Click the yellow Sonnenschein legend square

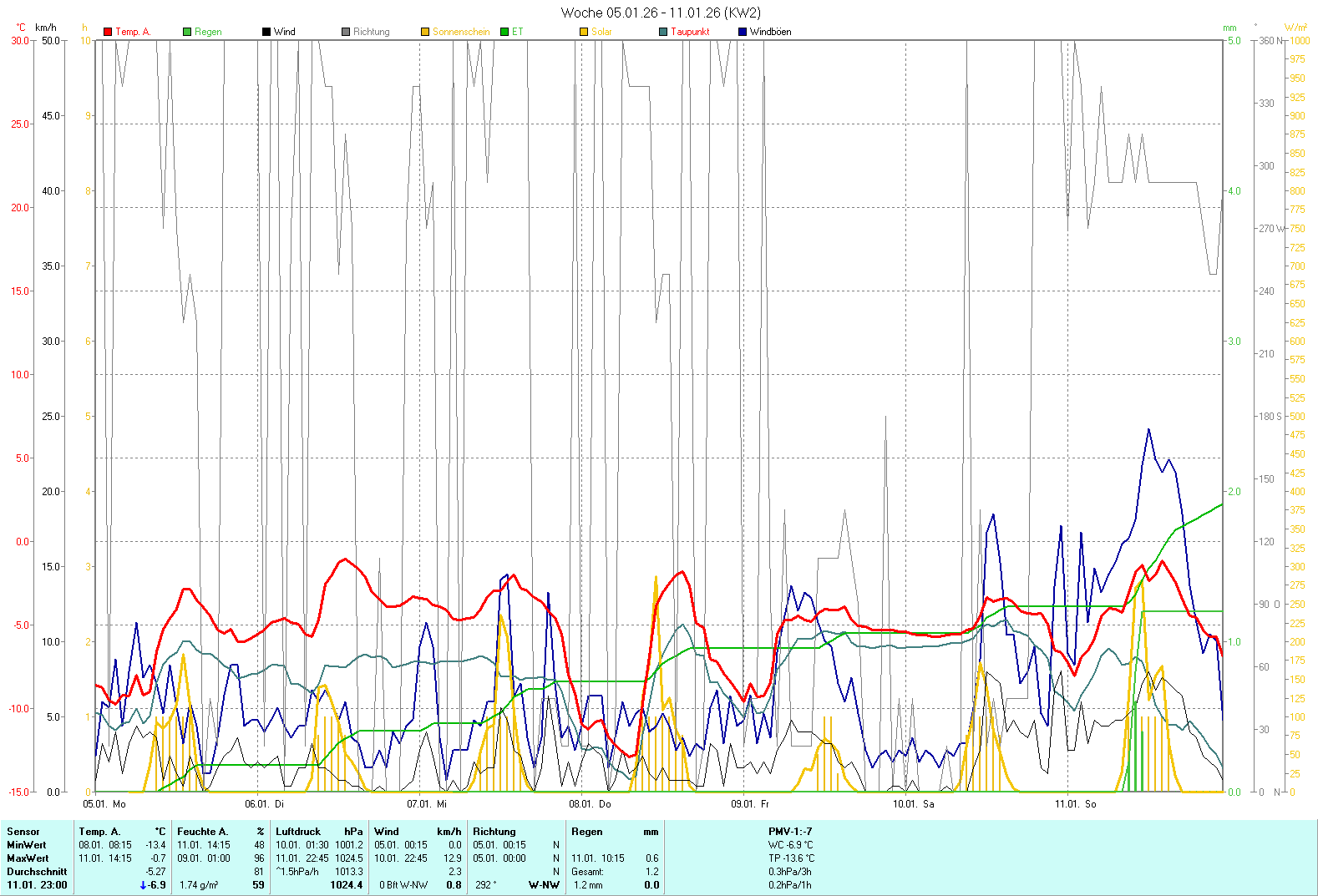(x=425, y=32)
